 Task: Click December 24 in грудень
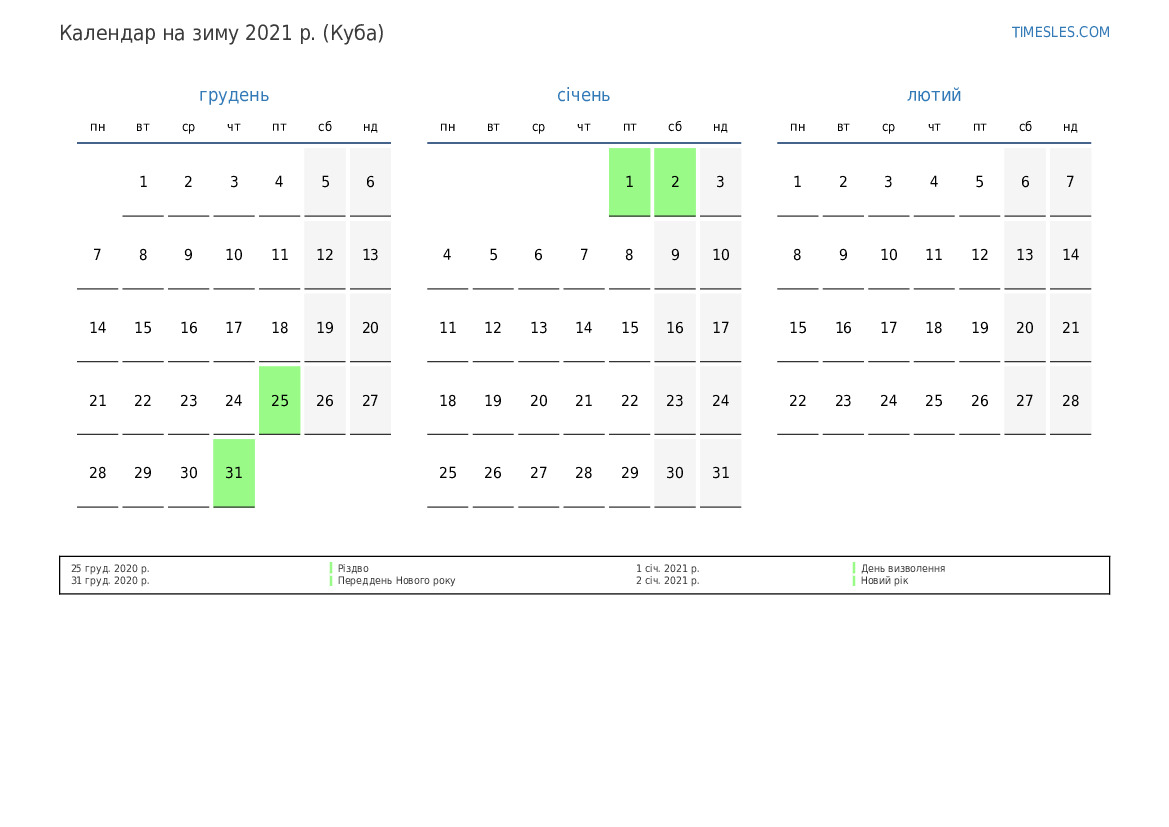point(234,400)
